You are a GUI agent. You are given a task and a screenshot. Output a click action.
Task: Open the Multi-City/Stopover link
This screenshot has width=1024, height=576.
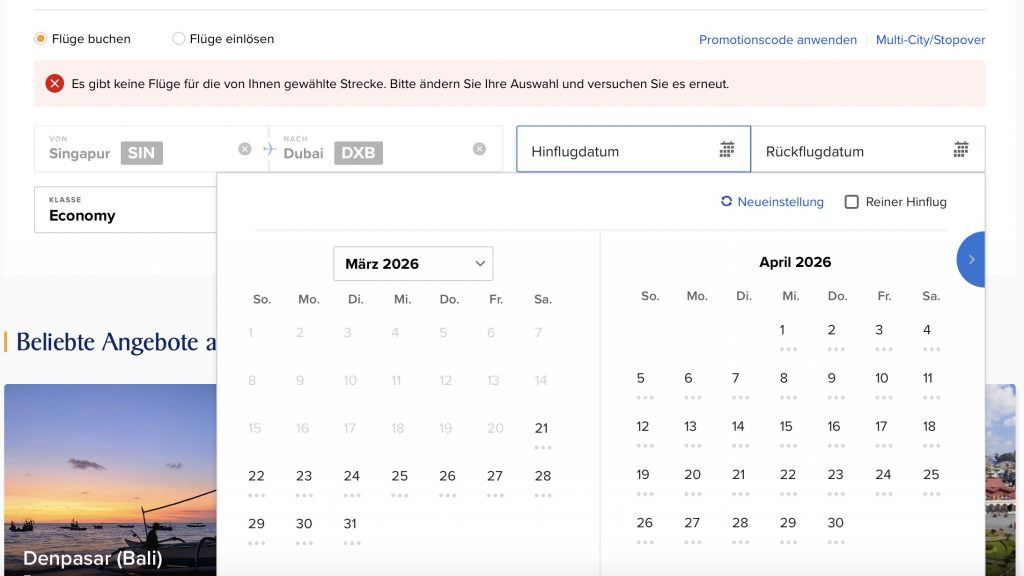click(x=930, y=40)
